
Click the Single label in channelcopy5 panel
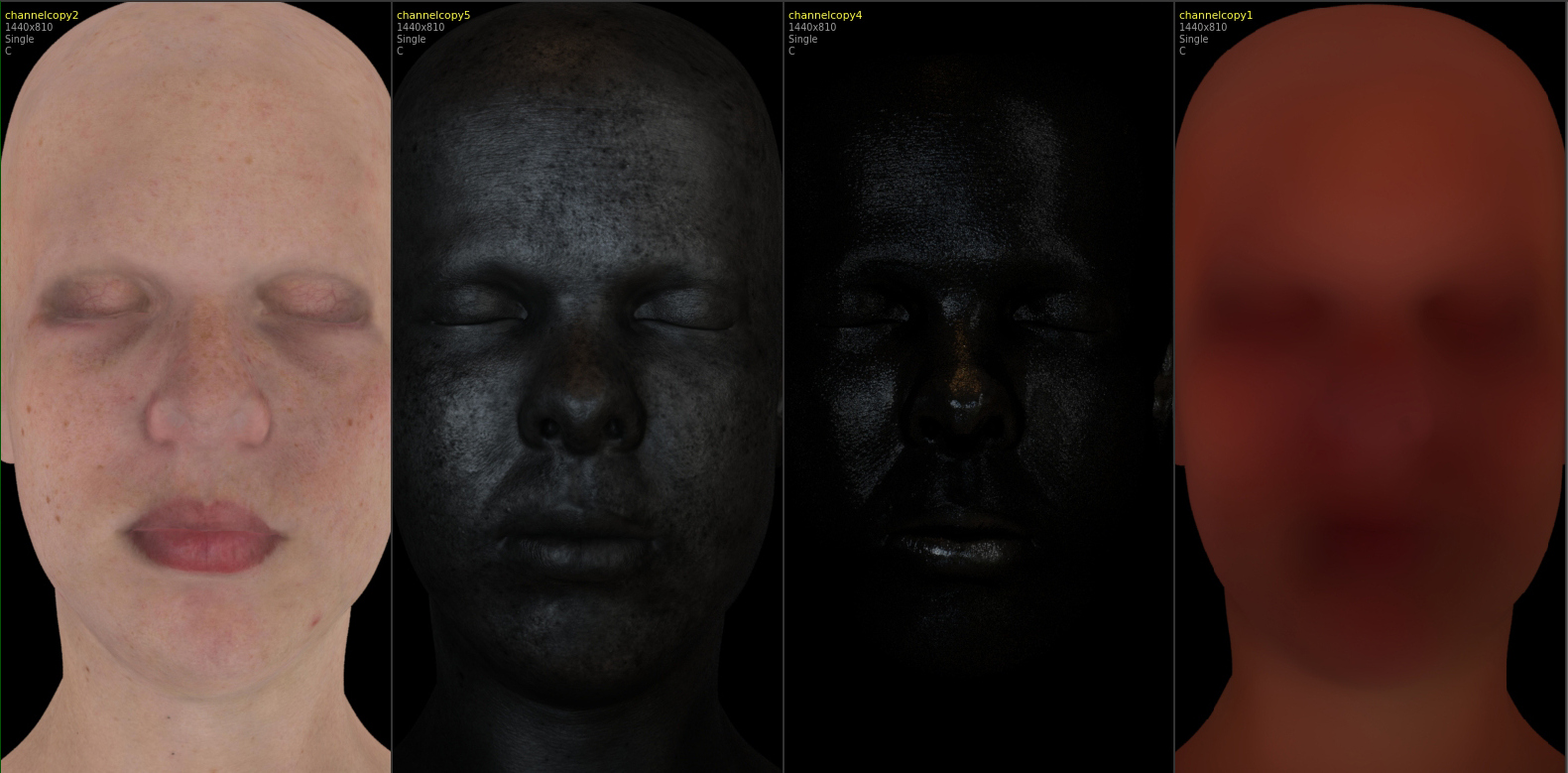(x=412, y=40)
